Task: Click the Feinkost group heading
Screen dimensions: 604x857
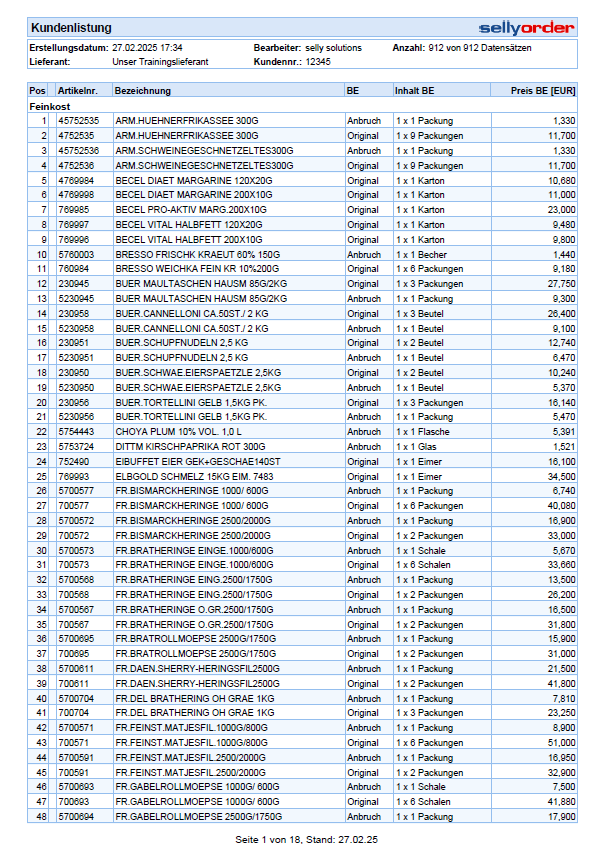Action: pos(50,107)
